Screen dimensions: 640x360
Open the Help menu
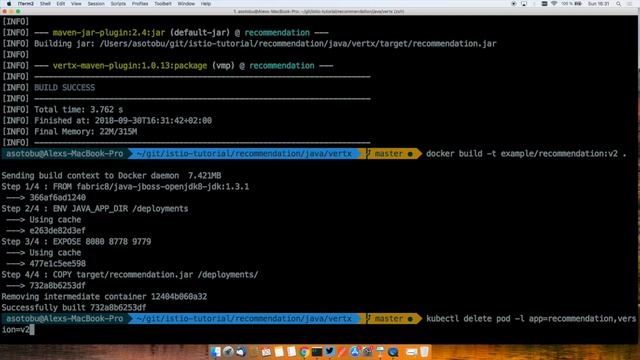click(x=206, y=4)
